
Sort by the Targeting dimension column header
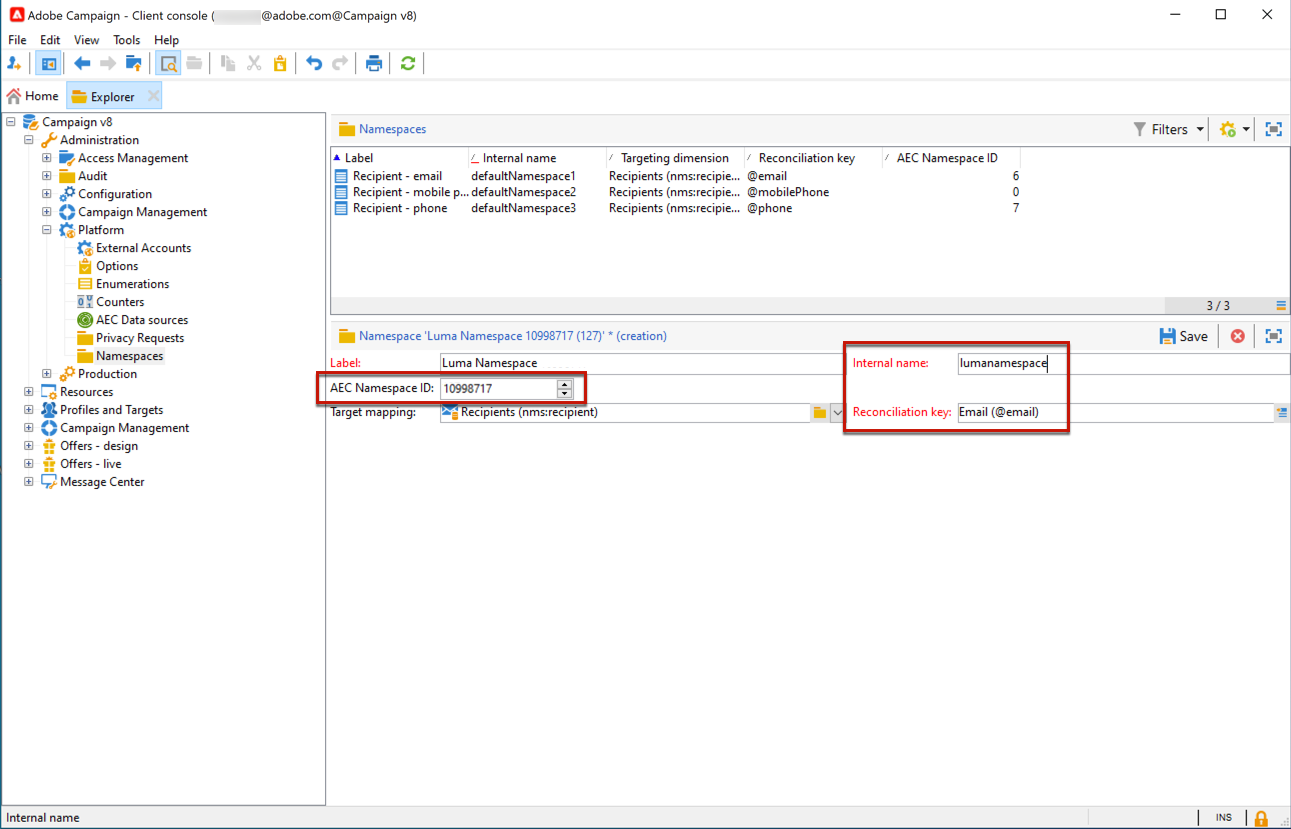pos(676,158)
